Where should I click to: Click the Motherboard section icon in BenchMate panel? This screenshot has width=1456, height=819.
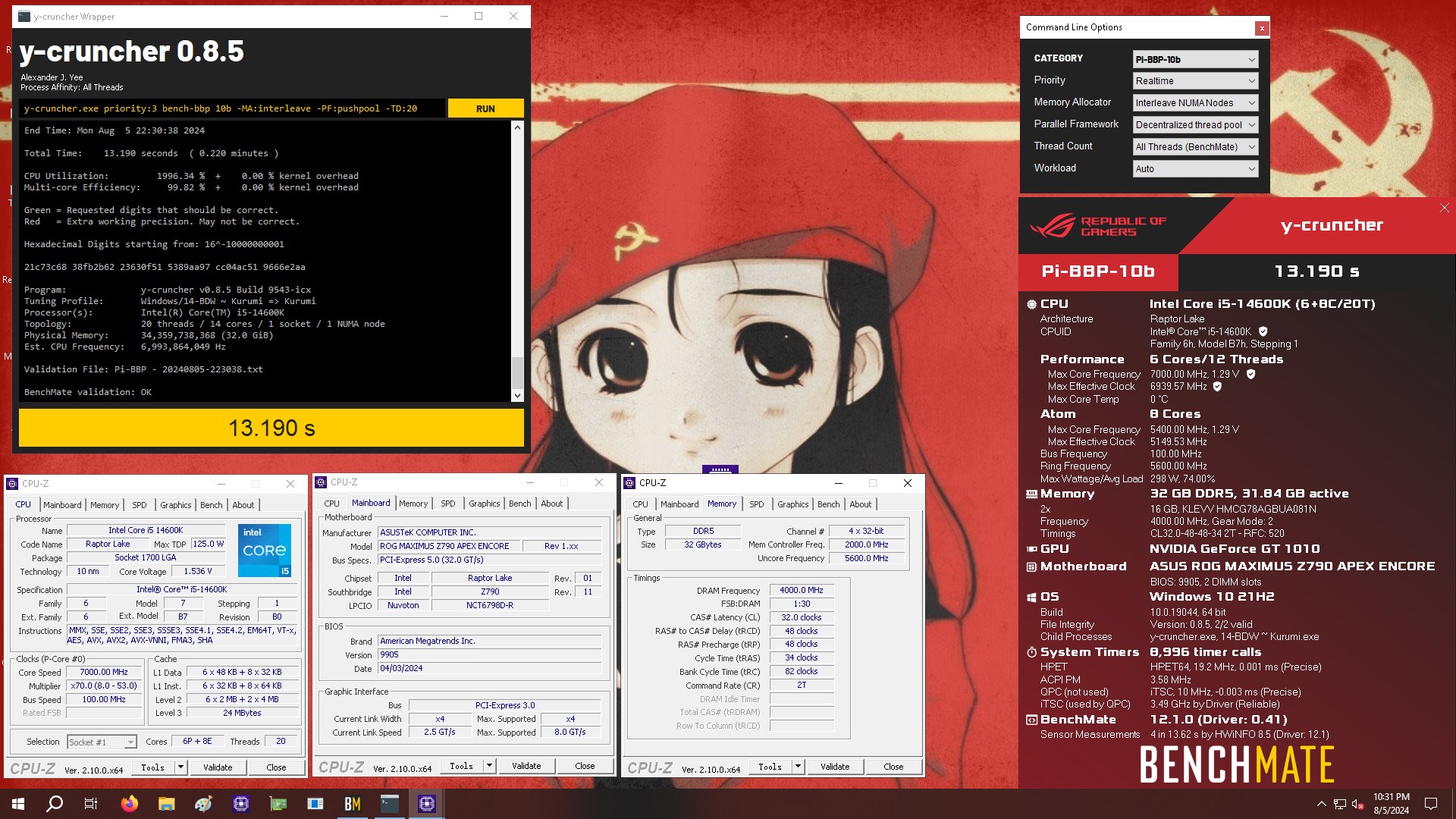[1031, 566]
